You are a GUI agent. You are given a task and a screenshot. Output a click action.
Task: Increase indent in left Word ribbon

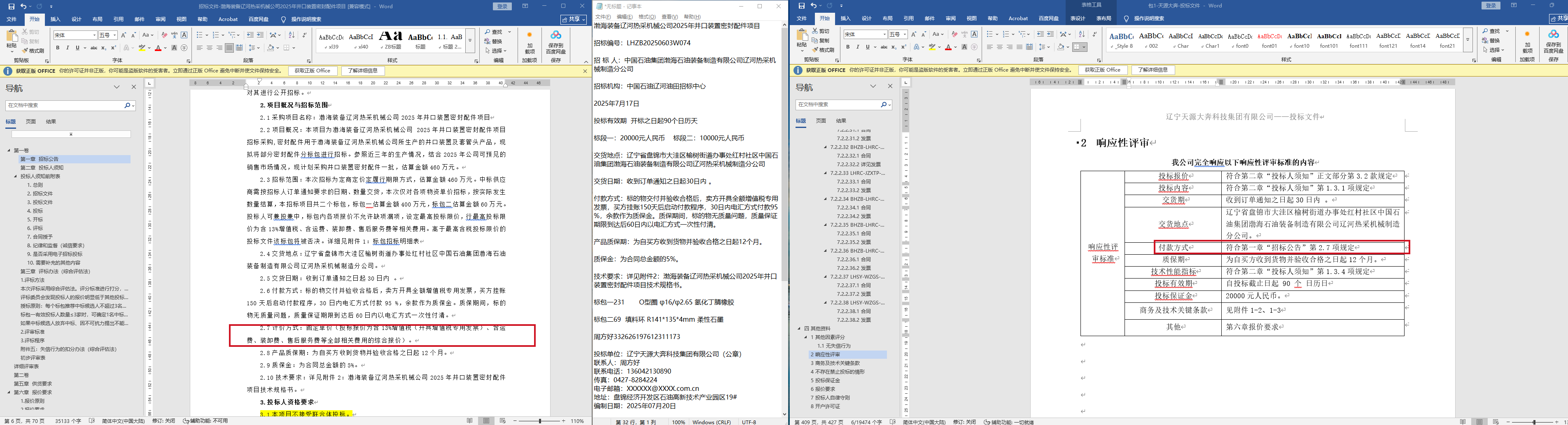[x=261, y=35]
